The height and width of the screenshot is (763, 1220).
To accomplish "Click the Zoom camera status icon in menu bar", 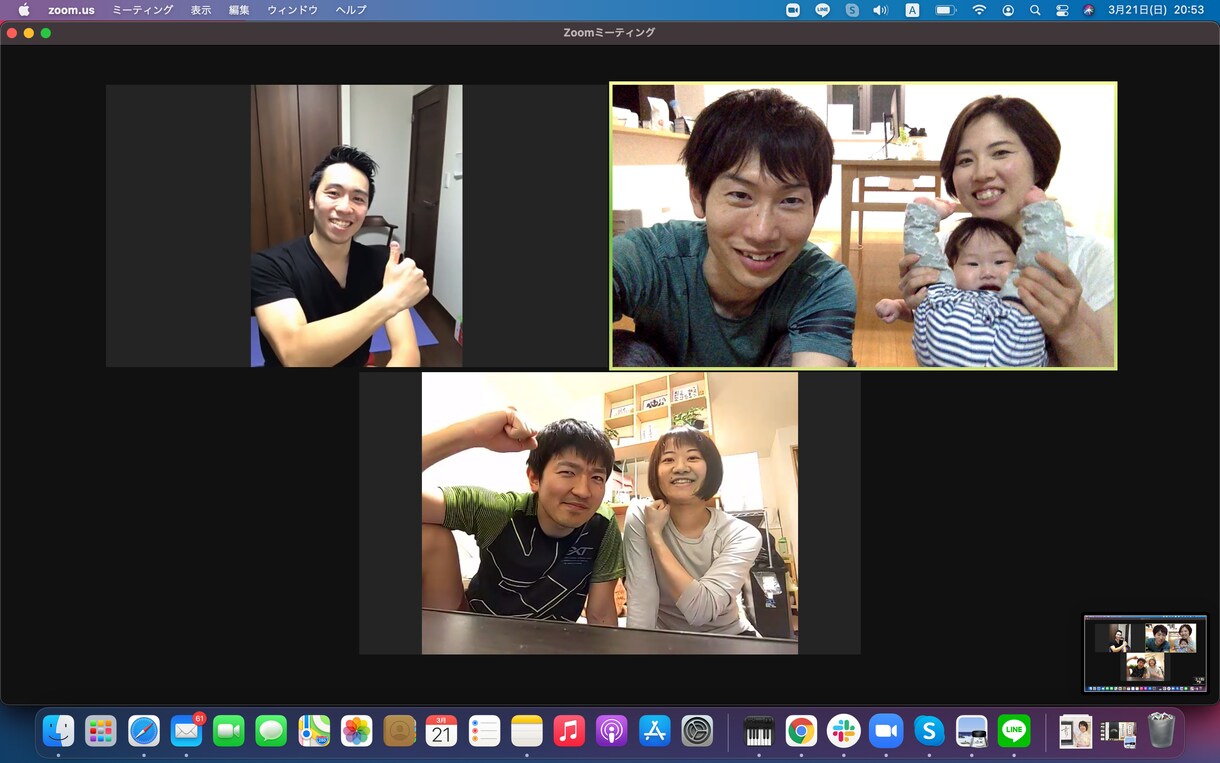I will pyautogui.click(x=793, y=10).
